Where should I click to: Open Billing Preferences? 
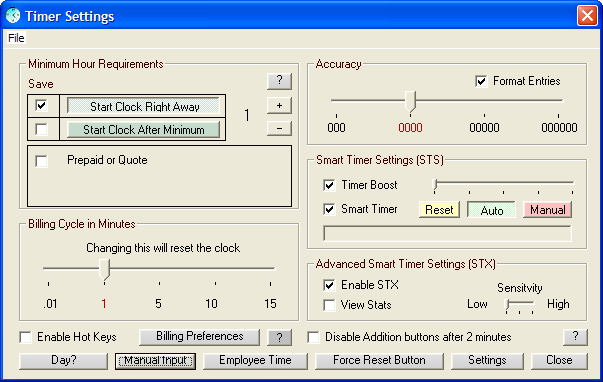point(199,337)
